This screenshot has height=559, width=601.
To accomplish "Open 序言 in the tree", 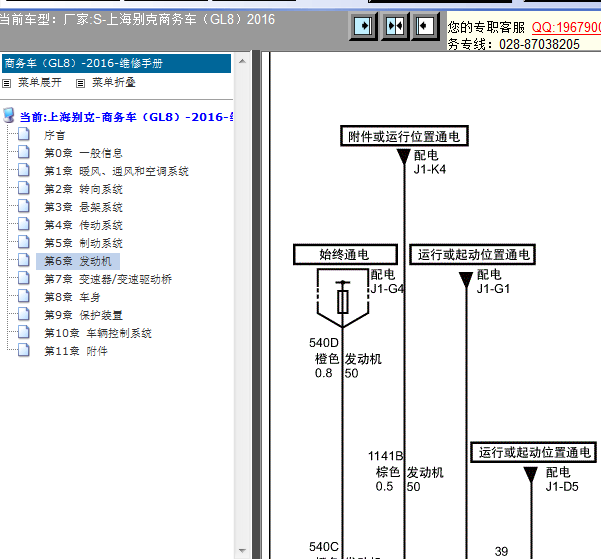I will click(54, 135).
